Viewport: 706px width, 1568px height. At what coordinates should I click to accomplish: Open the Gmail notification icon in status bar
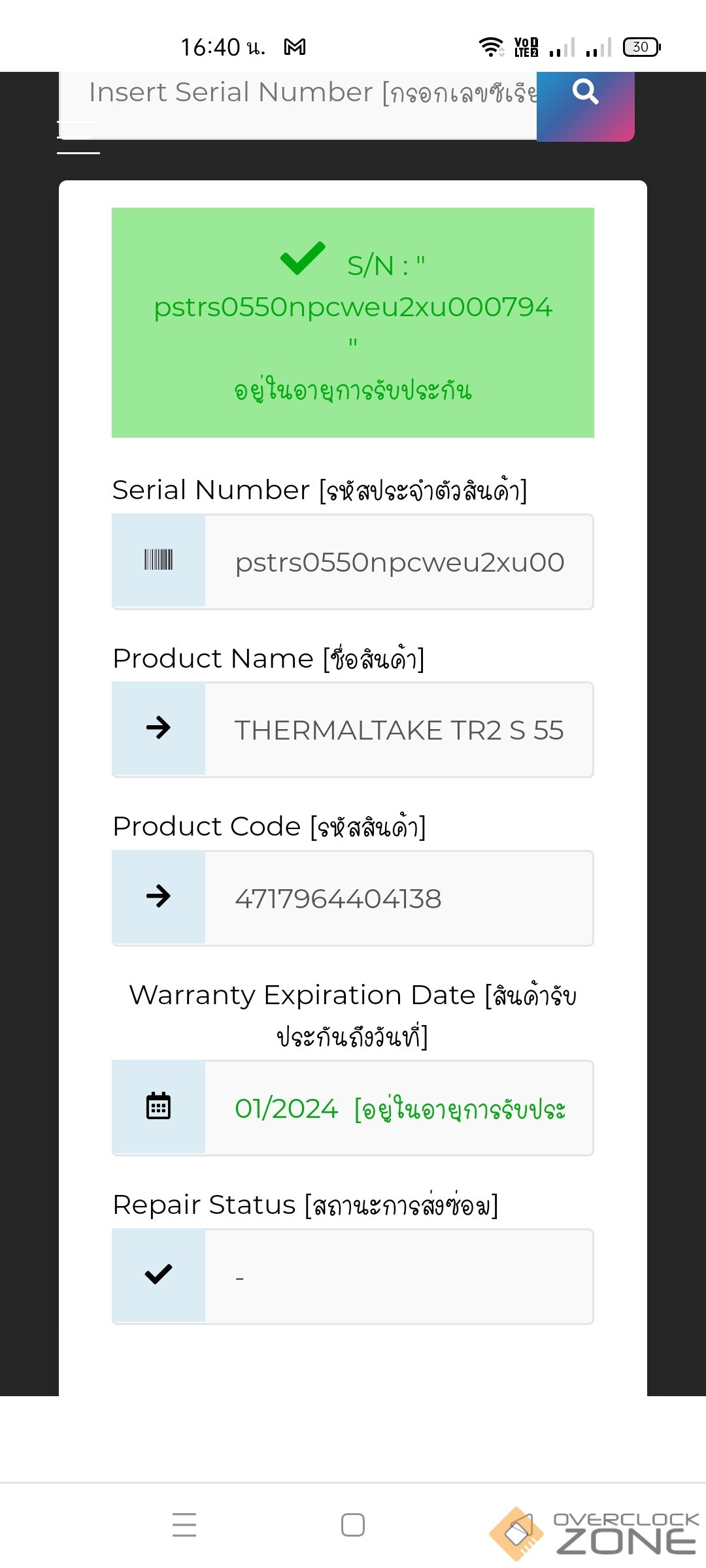(295, 47)
